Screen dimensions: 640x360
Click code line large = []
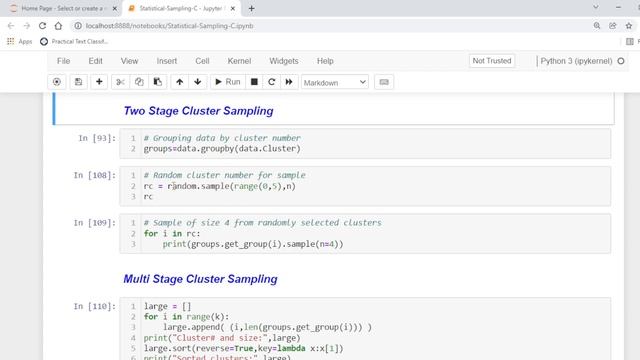(167, 306)
